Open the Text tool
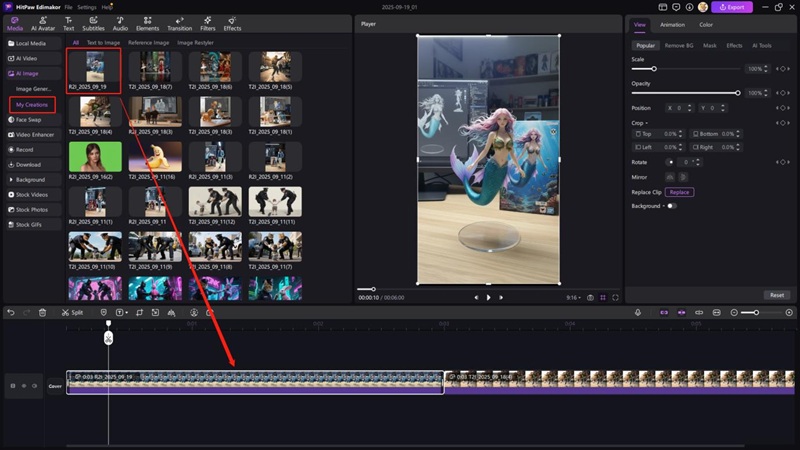This screenshot has height=450, width=800. (68, 24)
